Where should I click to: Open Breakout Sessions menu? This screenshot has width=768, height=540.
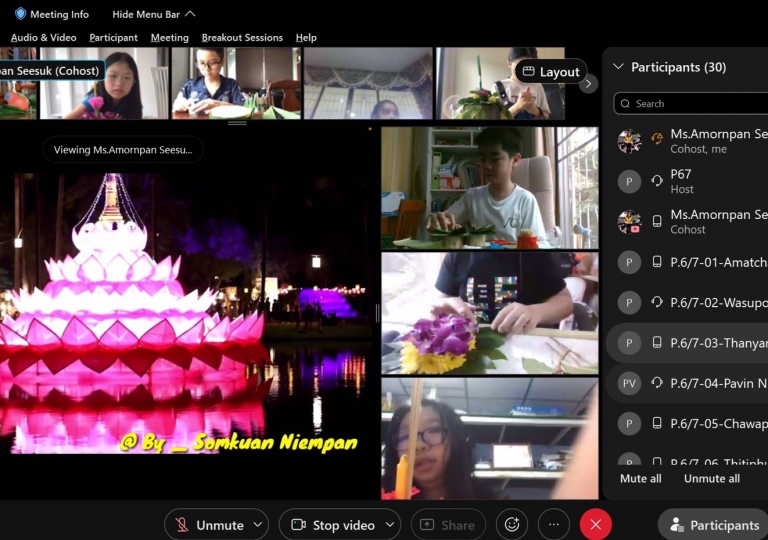242,38
